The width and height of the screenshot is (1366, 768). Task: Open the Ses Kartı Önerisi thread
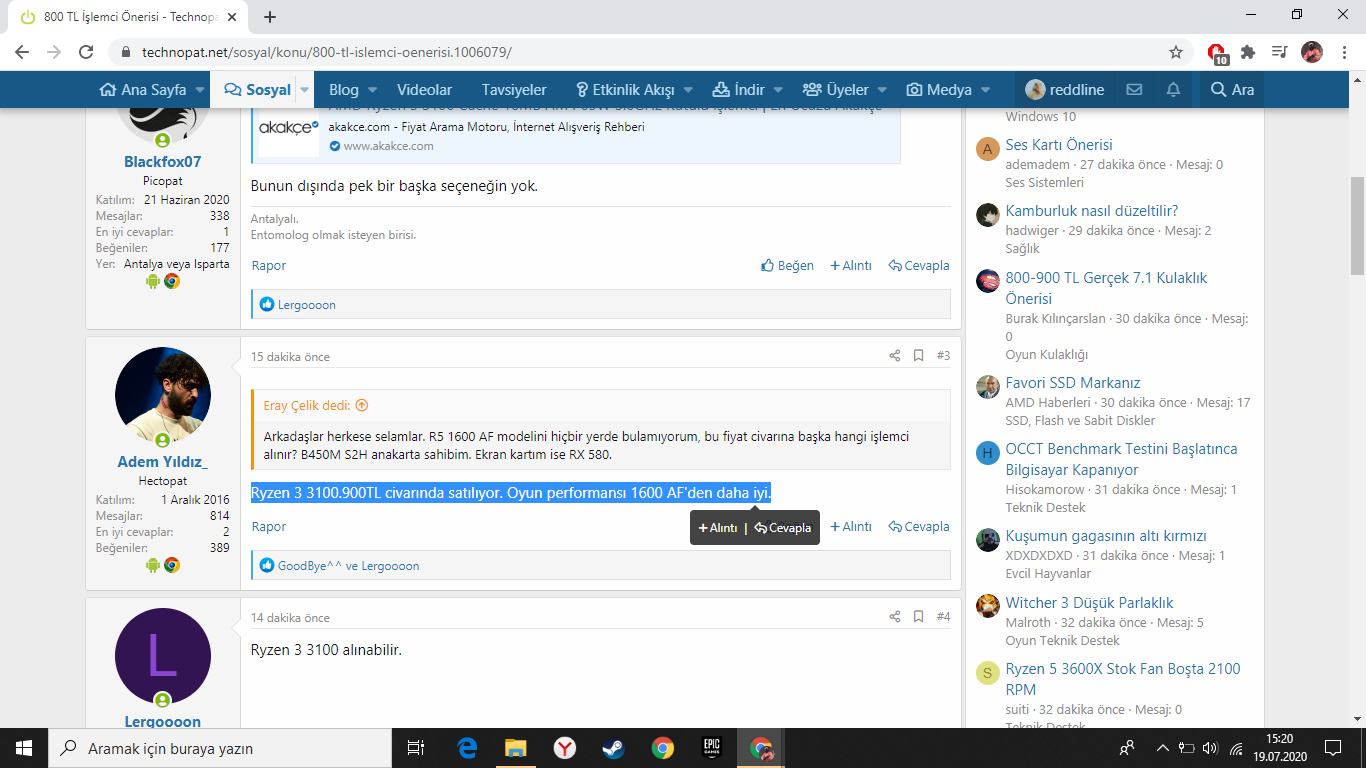(1059, 145)
